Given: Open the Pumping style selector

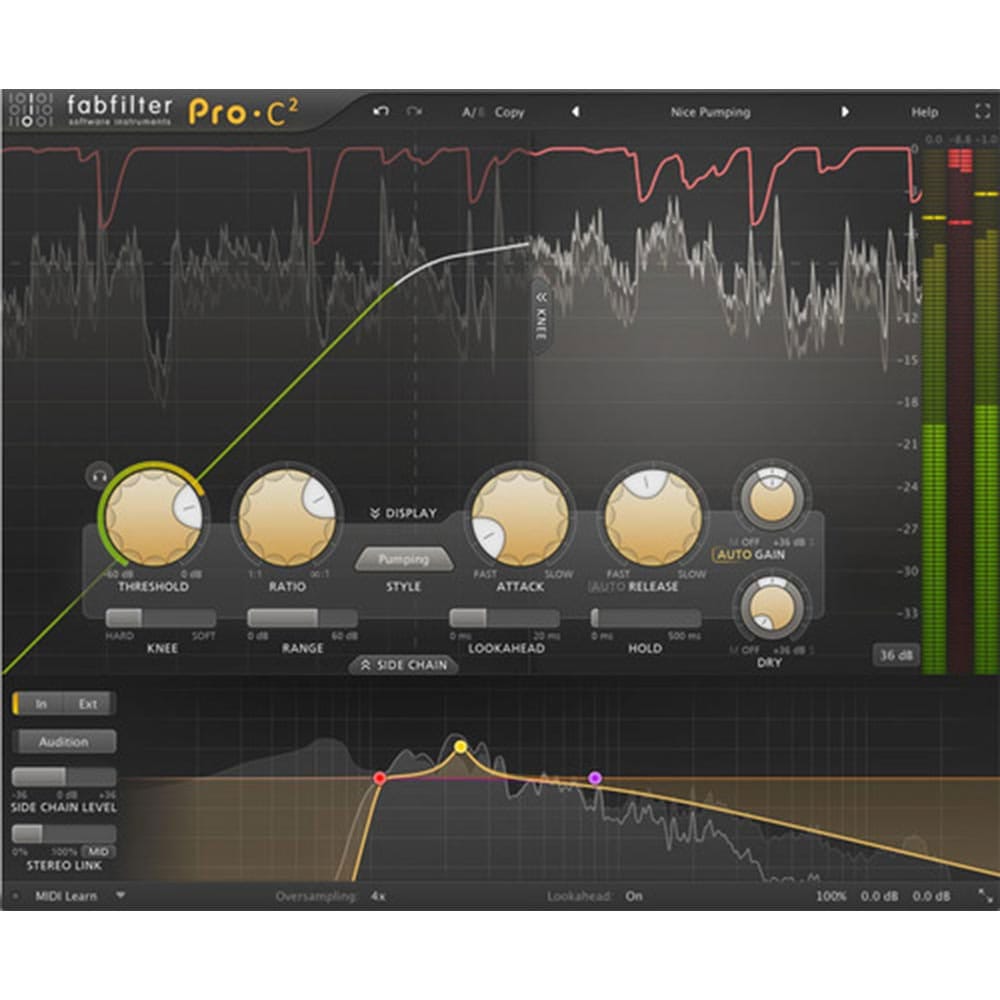Looking at the screenshot, I should pos(403,559).
